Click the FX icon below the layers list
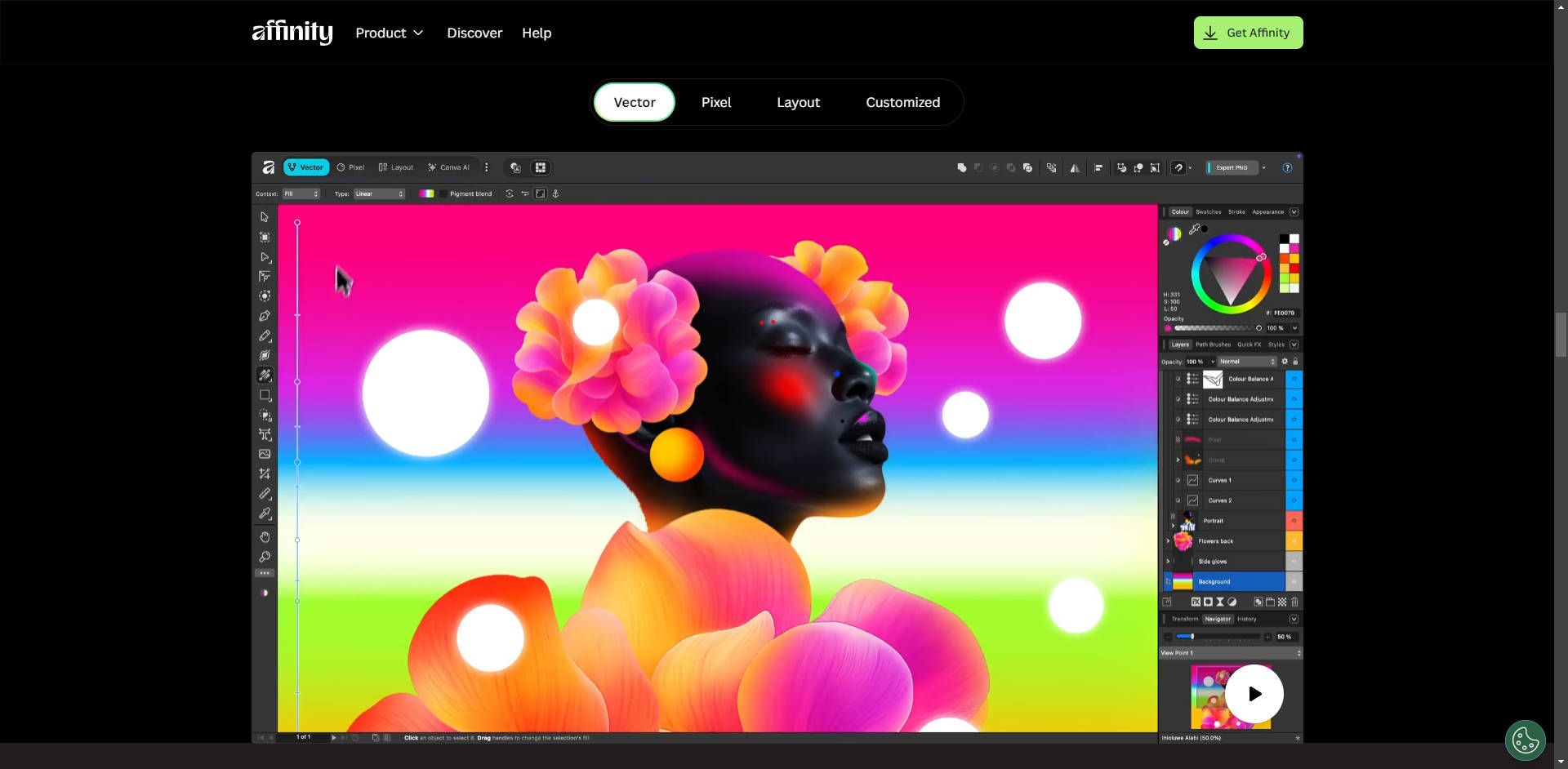 [1196, 602]
